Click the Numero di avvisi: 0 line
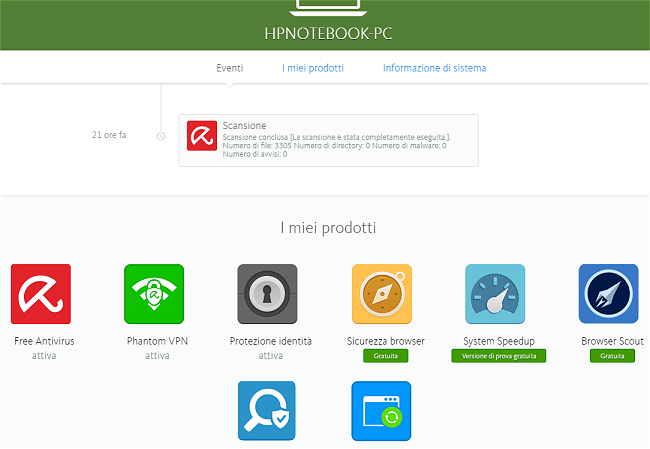Screen dimensions: 650x449 (255, 154)
